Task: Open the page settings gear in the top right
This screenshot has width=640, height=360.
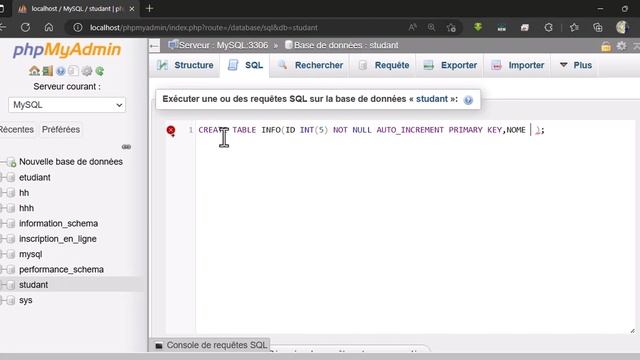Action: pyautogui.click(x=621, y=46)
